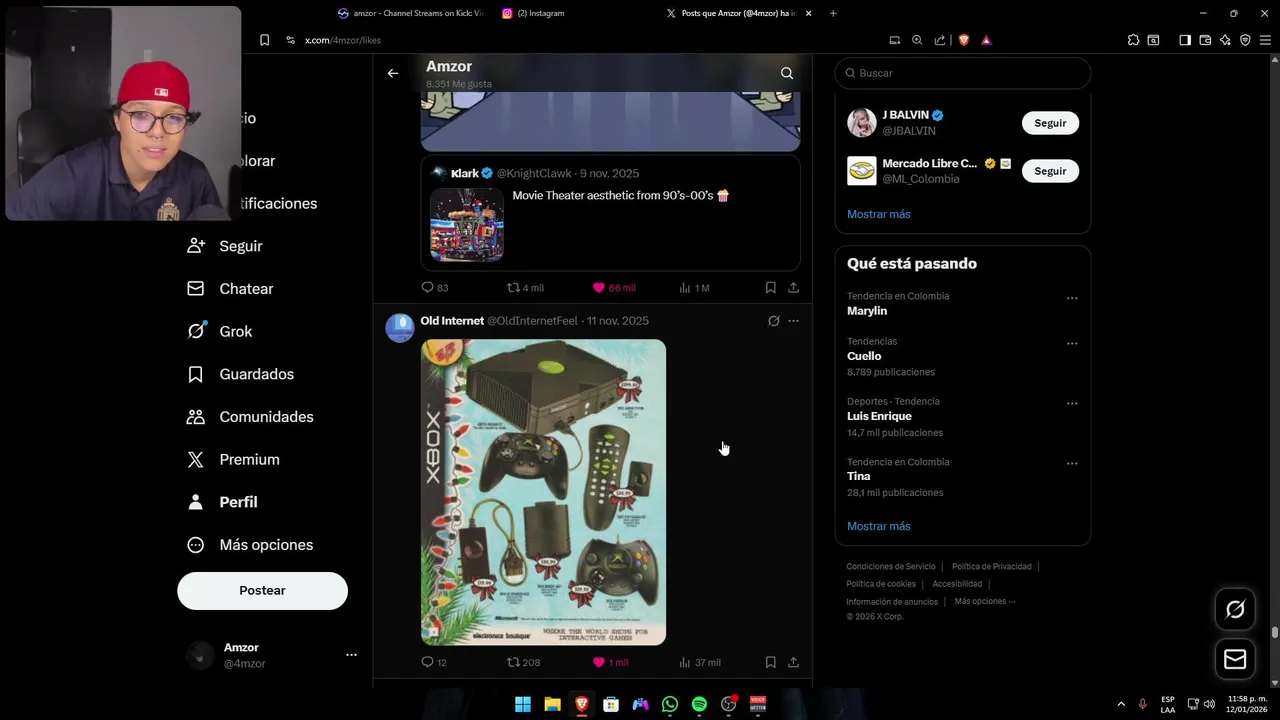
Task: Open the floating messages envelope button
Action: coord(1235,659)
